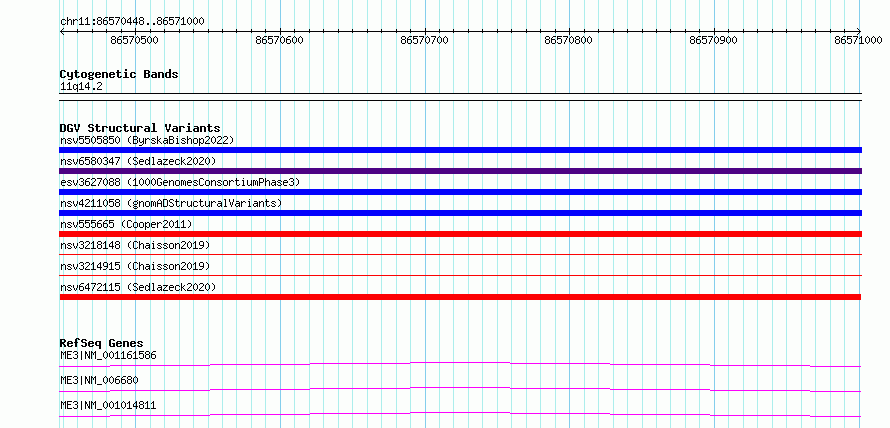Image resolution: width=890 pixels, height=428 pixels.
Task: Click ruler position label 86570500
Action: (x=135, y=40)
